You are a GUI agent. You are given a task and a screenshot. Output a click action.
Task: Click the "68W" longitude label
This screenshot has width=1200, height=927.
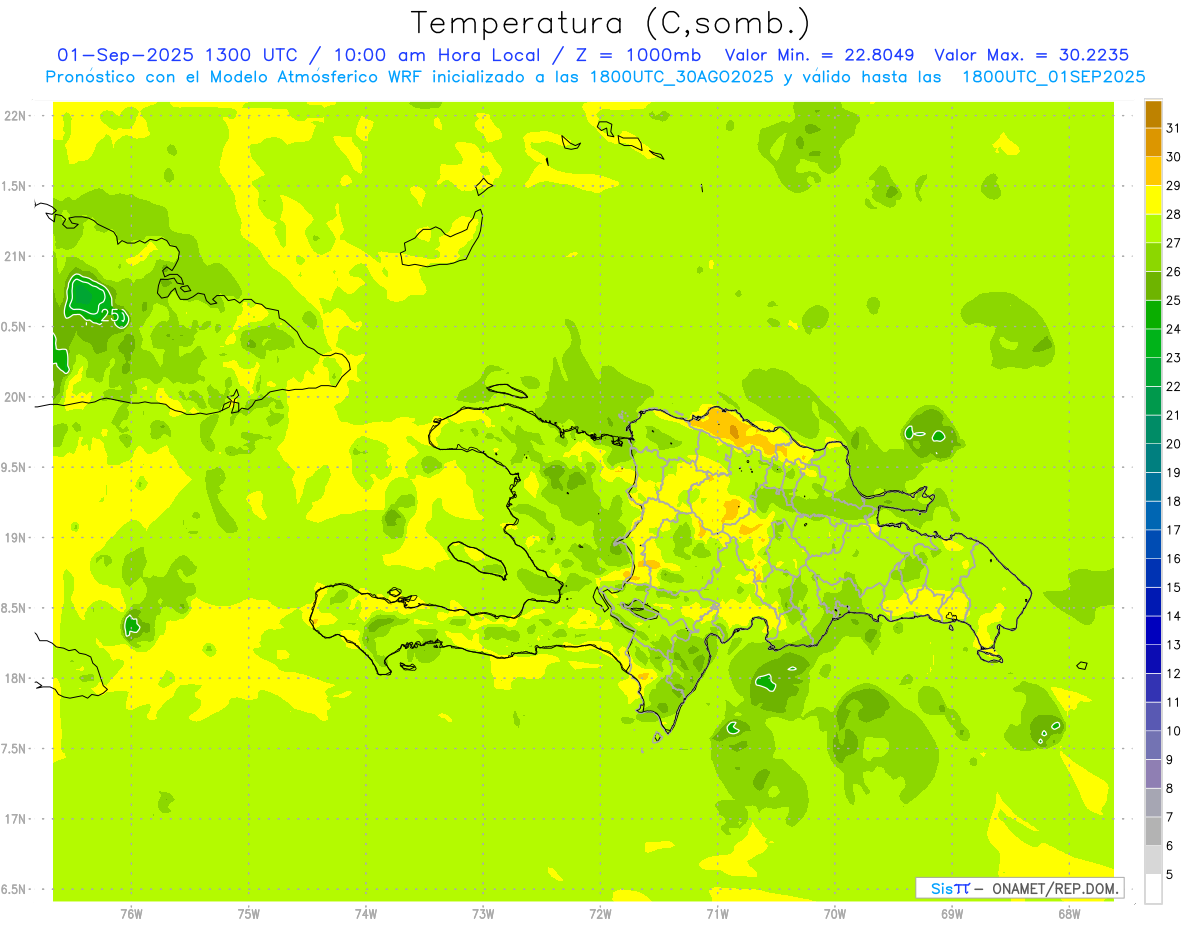tap(1069, 914)
